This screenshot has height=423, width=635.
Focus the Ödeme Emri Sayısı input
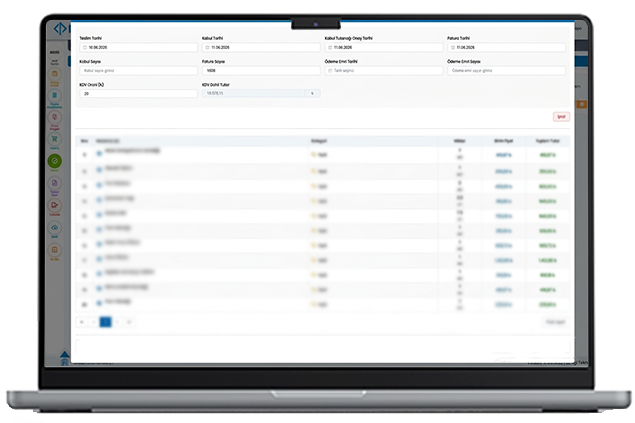[506, 70]
